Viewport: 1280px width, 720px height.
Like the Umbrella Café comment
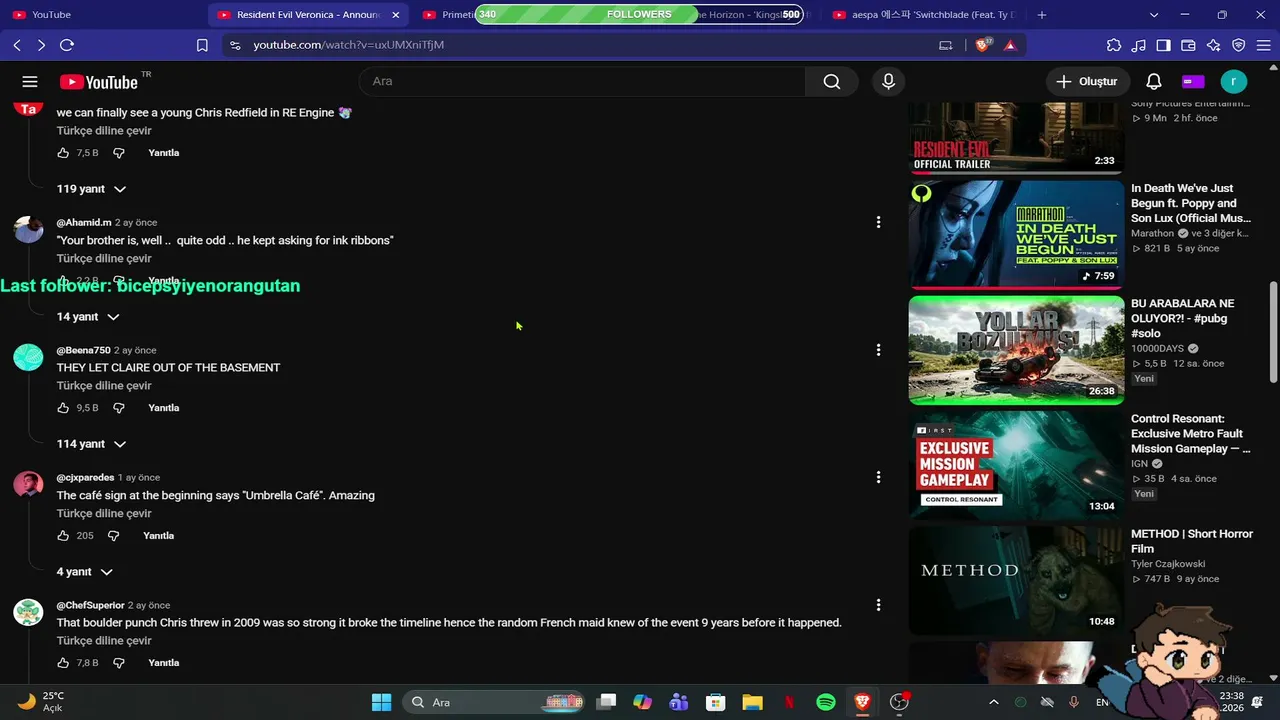click(x=63, y=536)
